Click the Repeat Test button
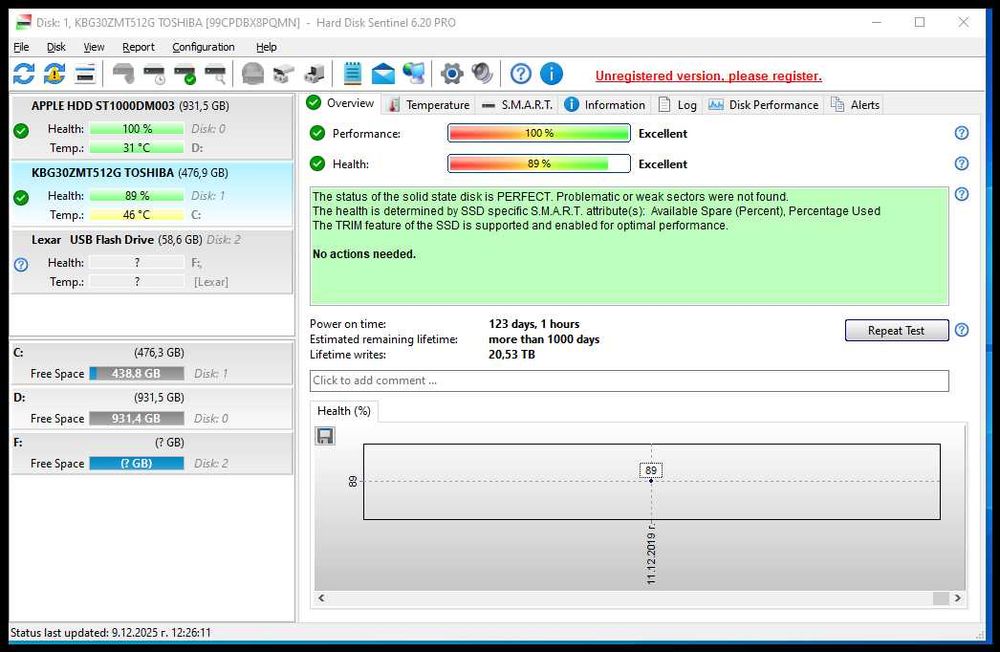The height and width of the screenshot is (652, 1000). (896, 330)
